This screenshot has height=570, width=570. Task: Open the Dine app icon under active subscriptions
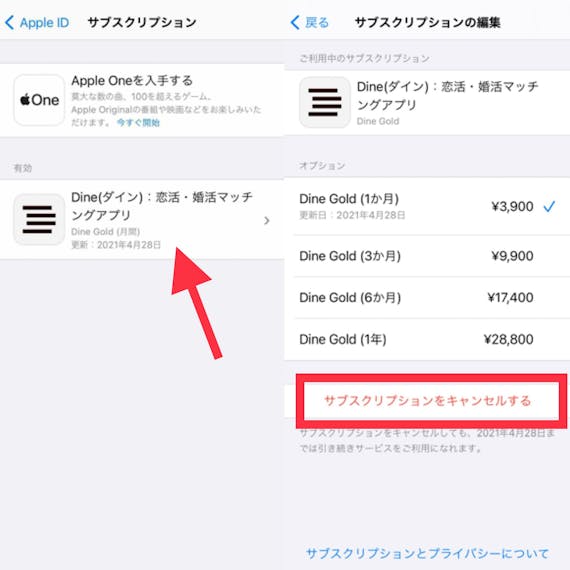tap(39, 219)
